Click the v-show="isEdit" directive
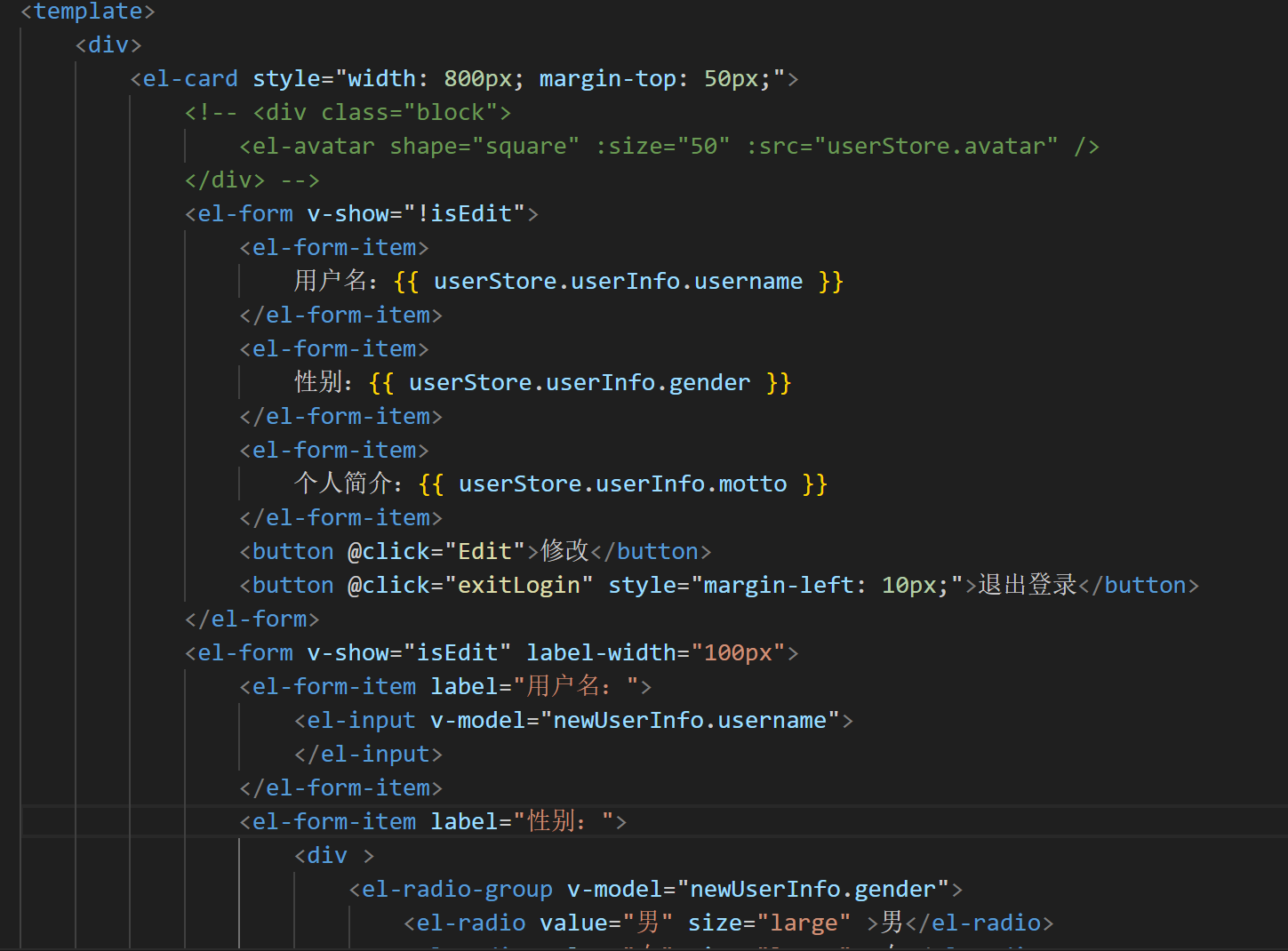Image resolution: width=1288 pixels, height=951 pixels. point(410,653)
